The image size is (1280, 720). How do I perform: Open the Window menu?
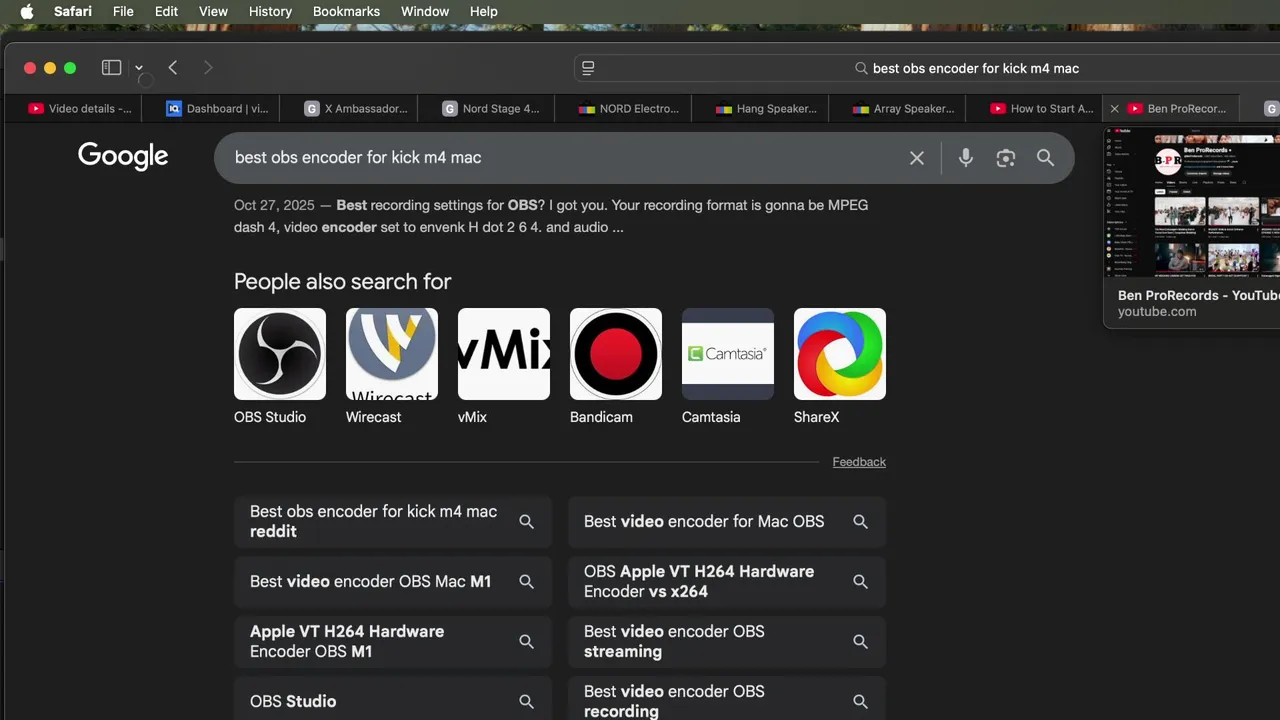coord(425,12)
